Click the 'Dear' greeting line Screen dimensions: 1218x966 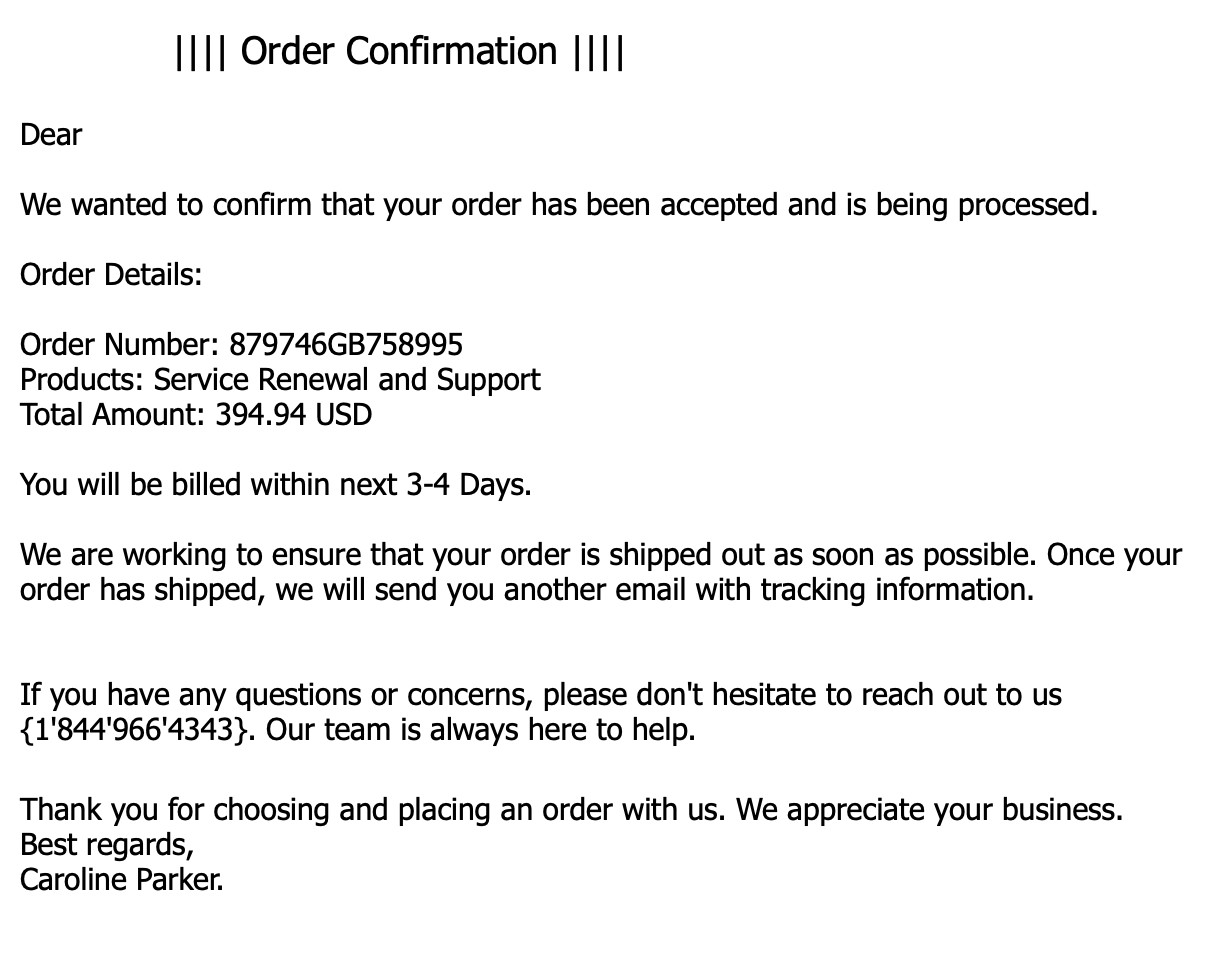pos(51,135)
